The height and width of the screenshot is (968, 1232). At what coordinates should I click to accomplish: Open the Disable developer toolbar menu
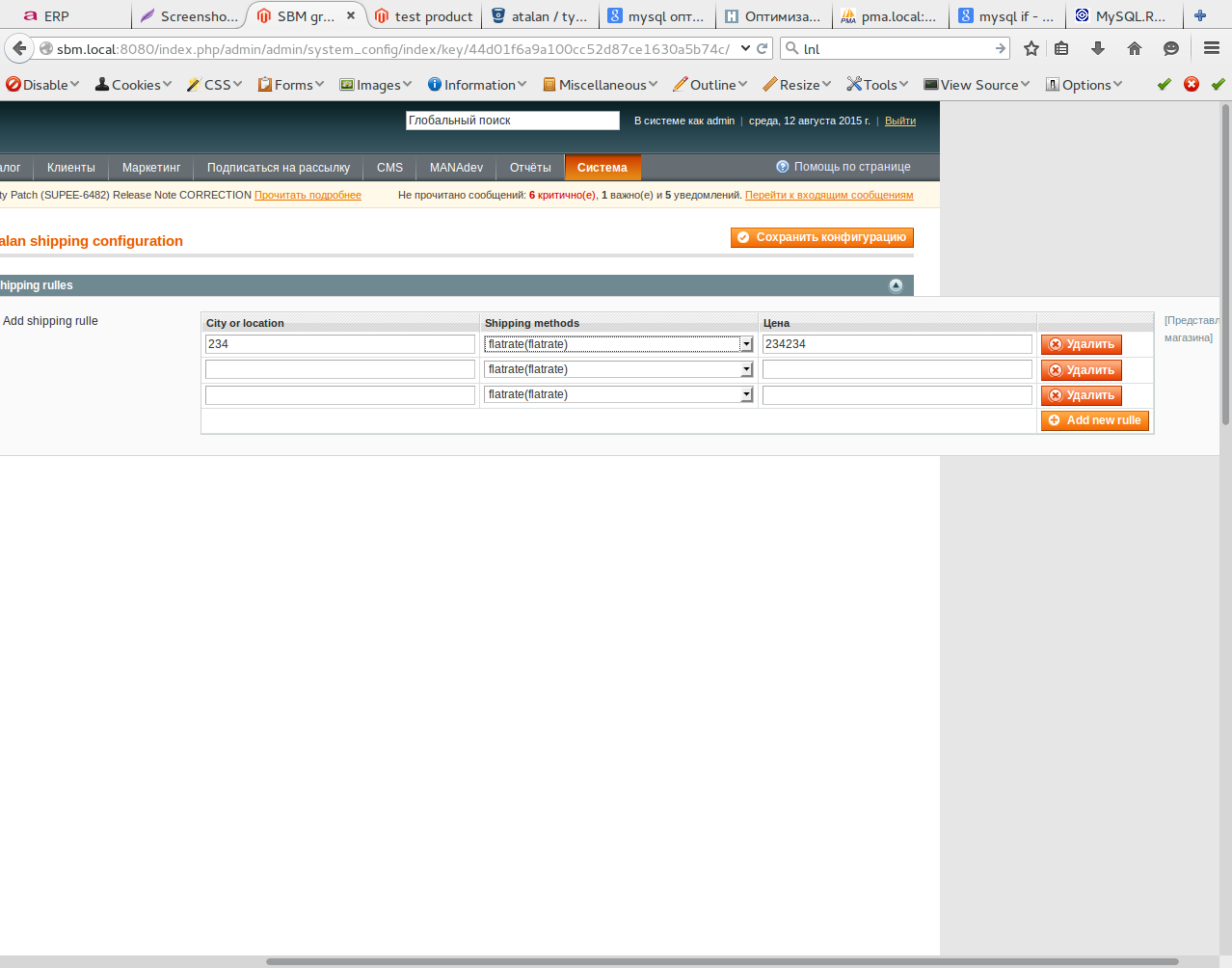coord(43,85)
